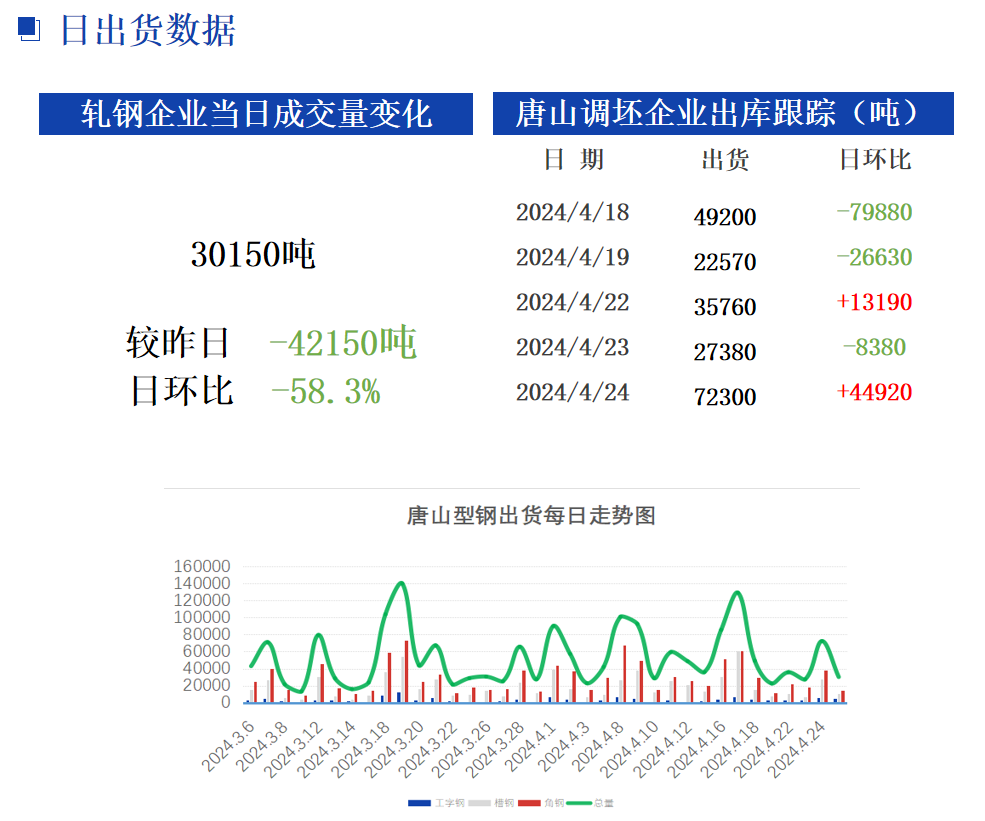Select the 日期 column header

[573, 160]
